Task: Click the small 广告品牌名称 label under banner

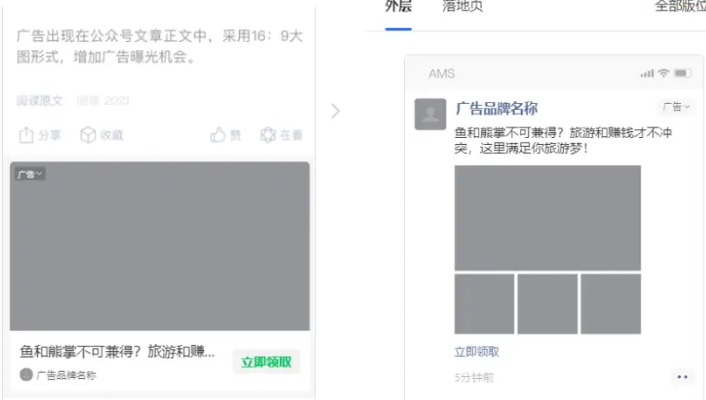Action: pos(66,375)
